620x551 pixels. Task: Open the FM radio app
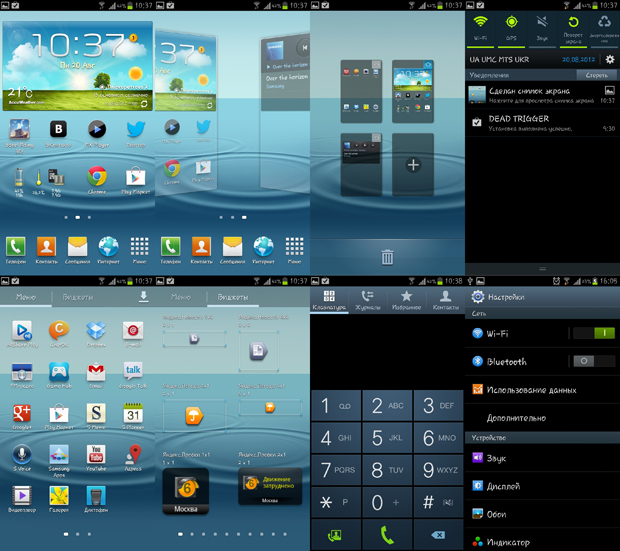22,372
